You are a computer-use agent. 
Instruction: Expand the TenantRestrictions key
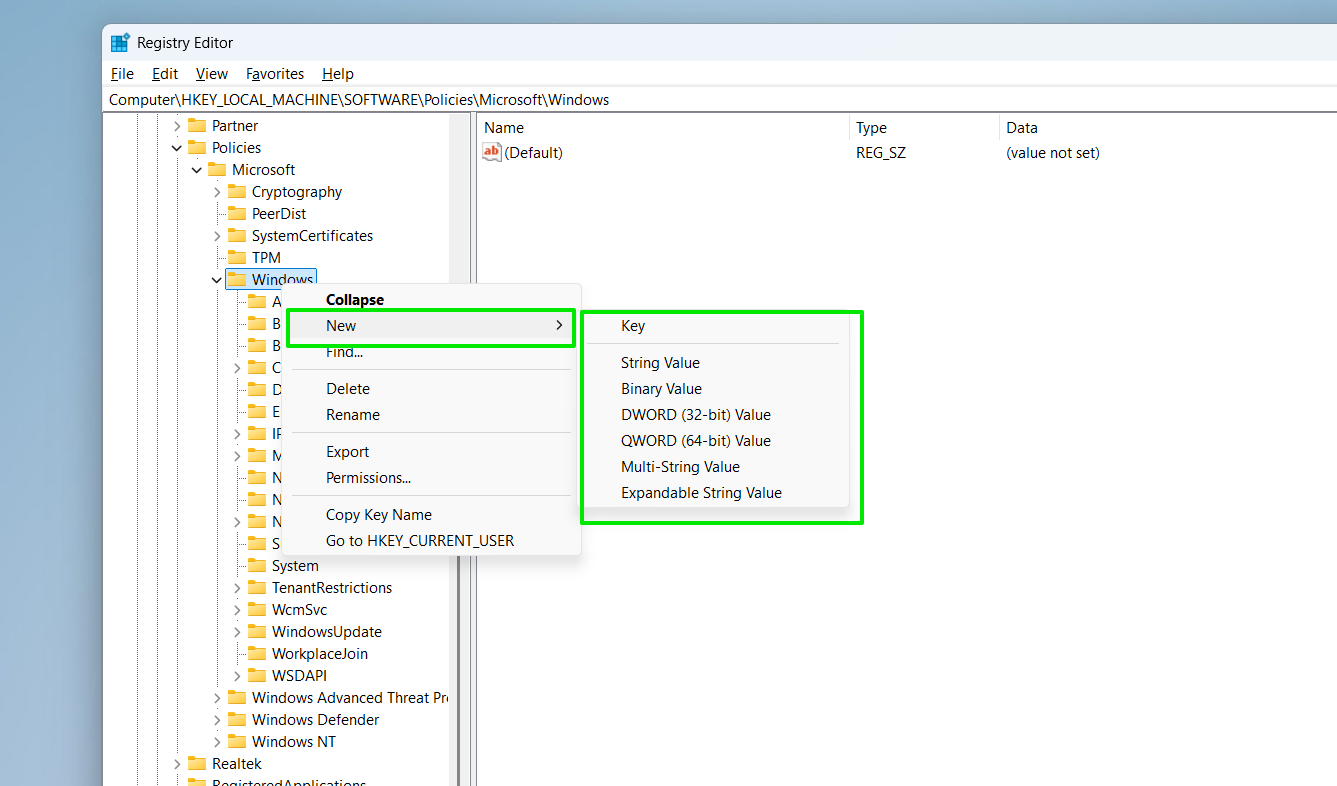click(x=237, y=588)
